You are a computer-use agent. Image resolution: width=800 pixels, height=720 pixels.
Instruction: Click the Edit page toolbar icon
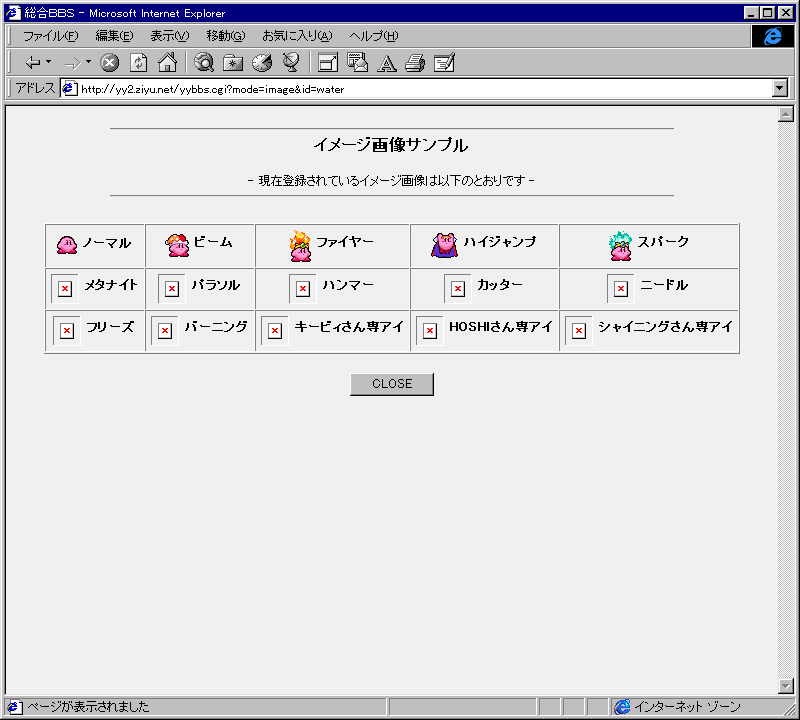[x=444, y=63]
